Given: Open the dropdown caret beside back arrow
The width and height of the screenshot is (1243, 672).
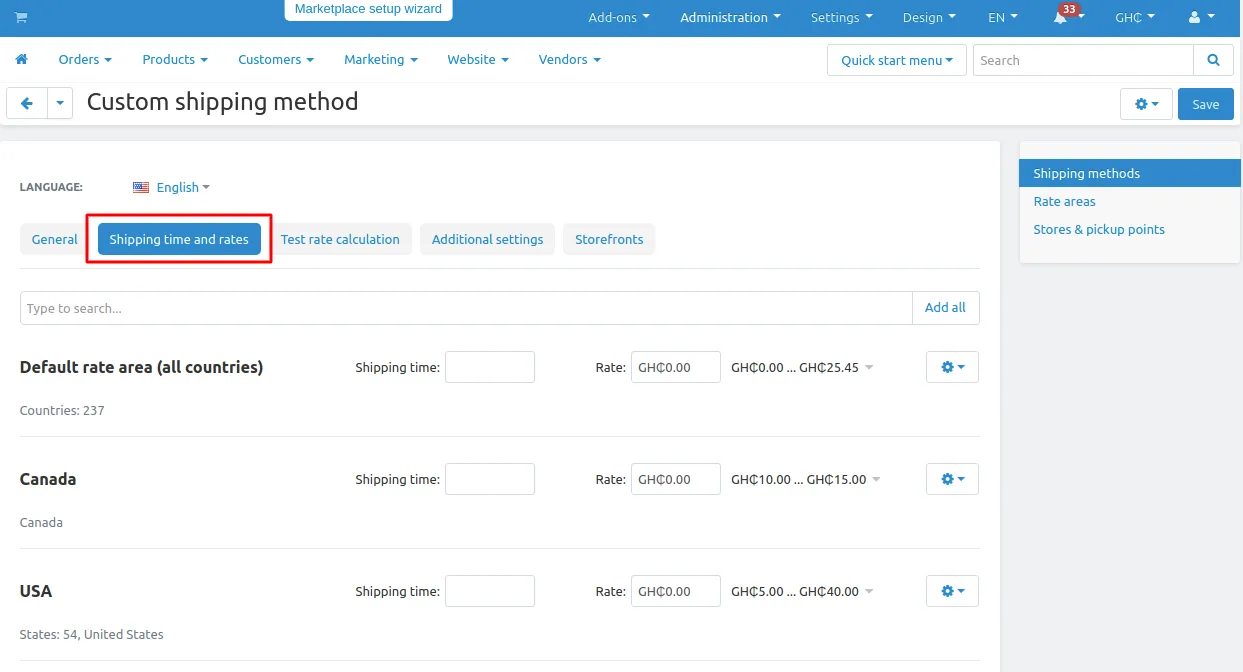Looking at the screenshot, I should 60,103.
